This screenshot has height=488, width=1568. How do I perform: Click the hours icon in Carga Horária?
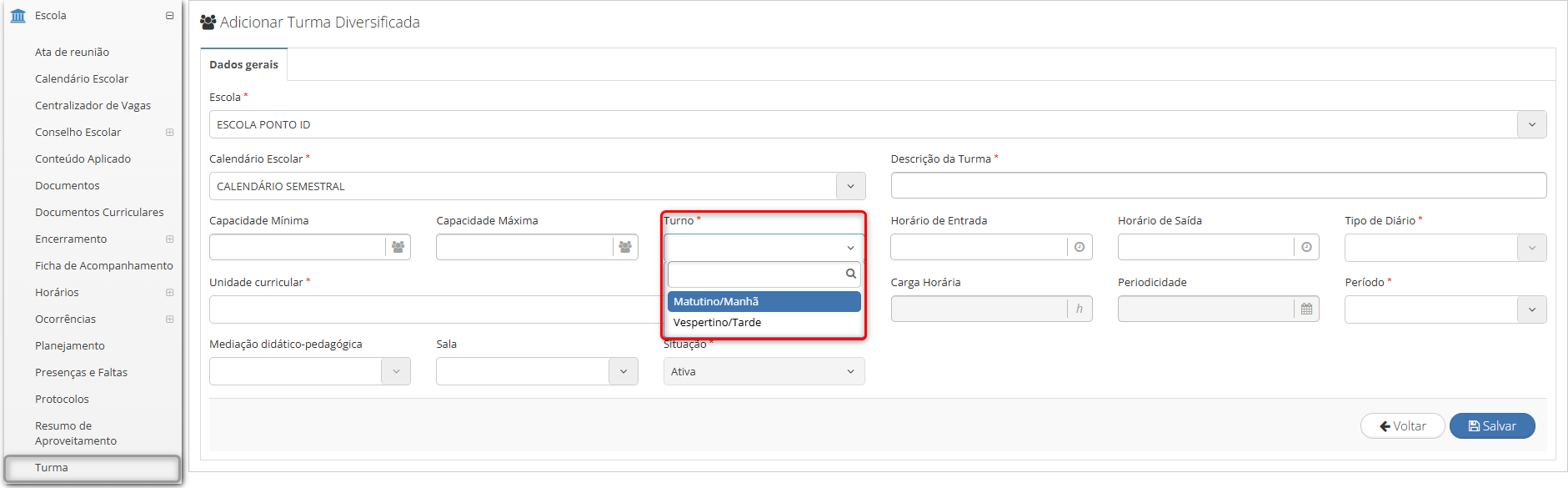click(x=1080, y=309)
